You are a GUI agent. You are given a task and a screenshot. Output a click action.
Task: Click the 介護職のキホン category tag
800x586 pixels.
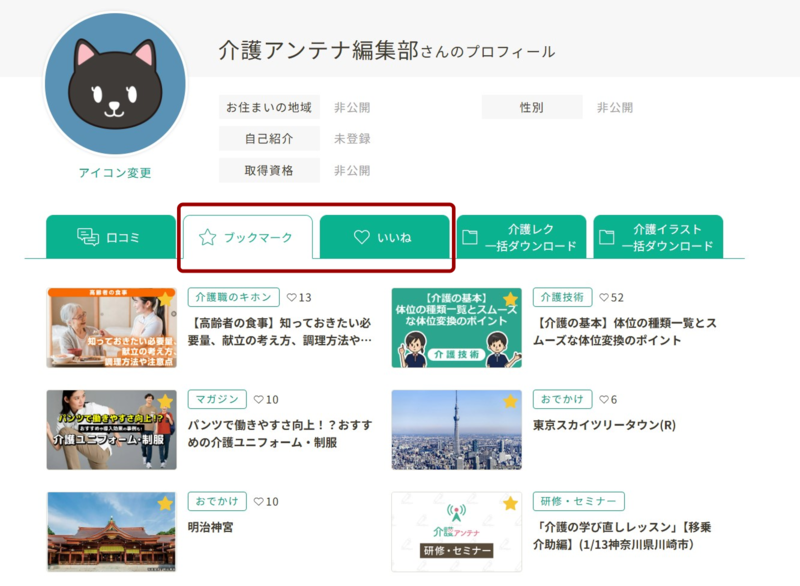(232, 297)
